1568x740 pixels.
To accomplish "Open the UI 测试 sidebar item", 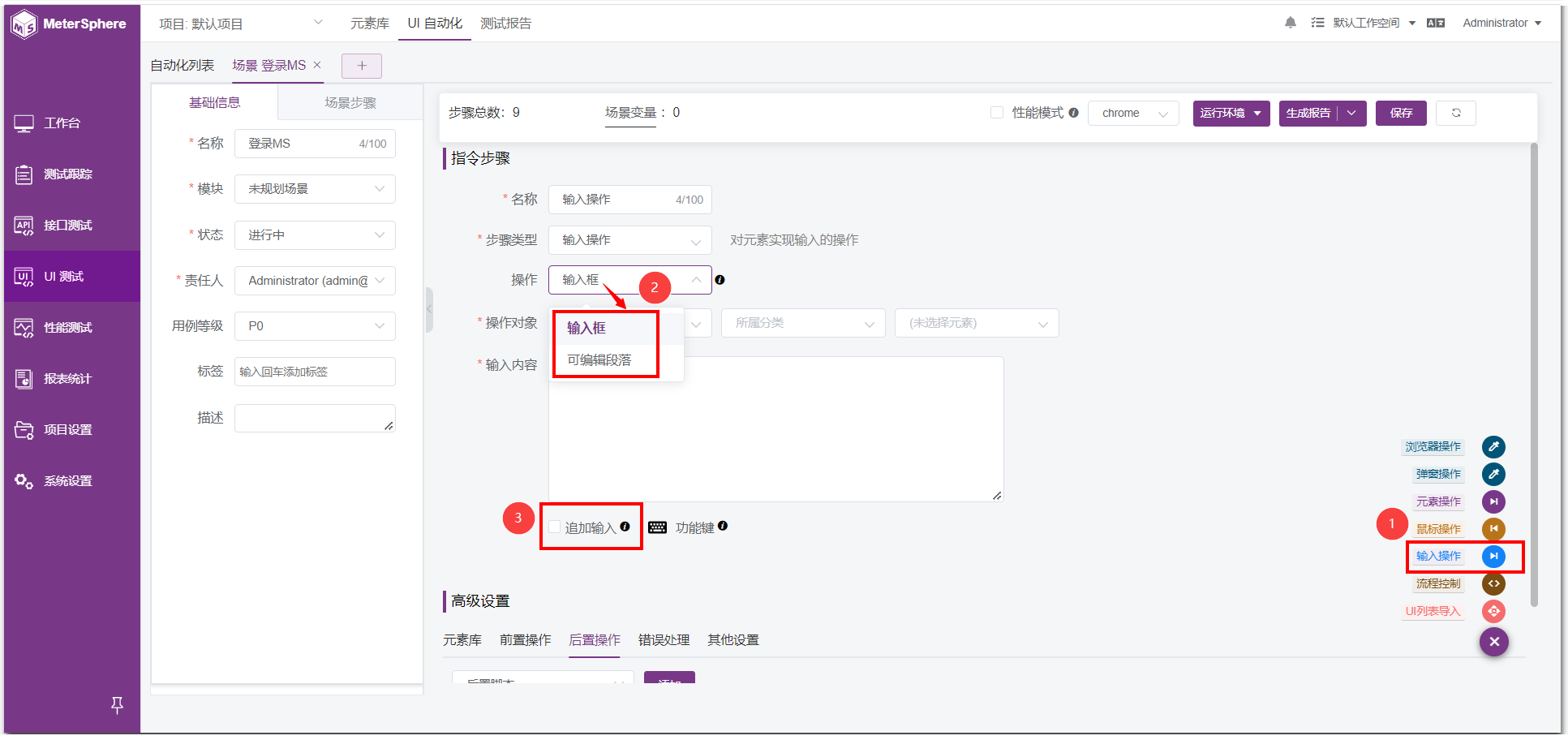I will [x=72, y=277].
